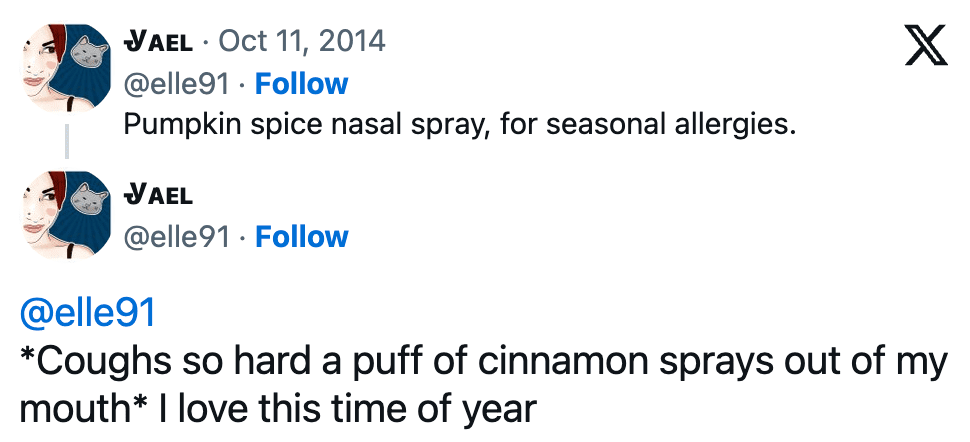The height and width of the screenshot is (442, 970).
Task: Click the "*Coughs so hard" reply text line
Action: [x=480, y=362]
